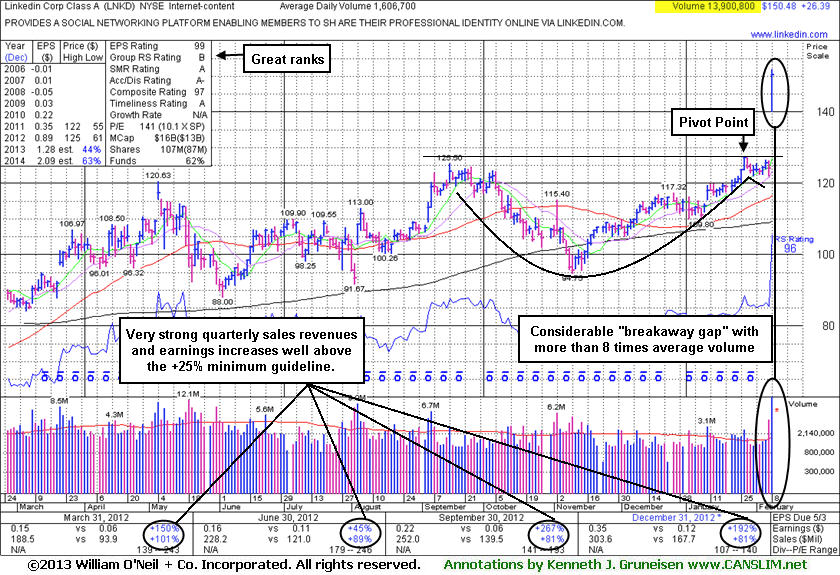Click the April month axis label
Viewport: 840px width, 575px height.
coord(96,507)
